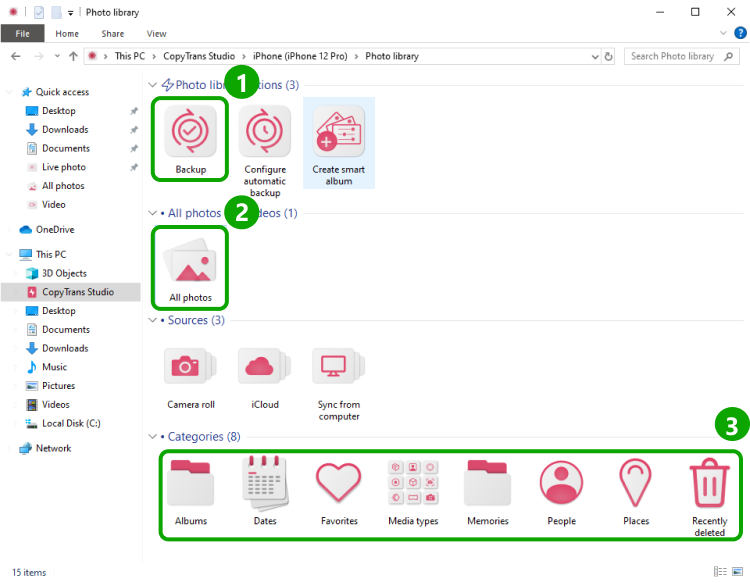Switch to large icons view in status bar
Viewport: 750px width, 583px height.
[738, 572]
